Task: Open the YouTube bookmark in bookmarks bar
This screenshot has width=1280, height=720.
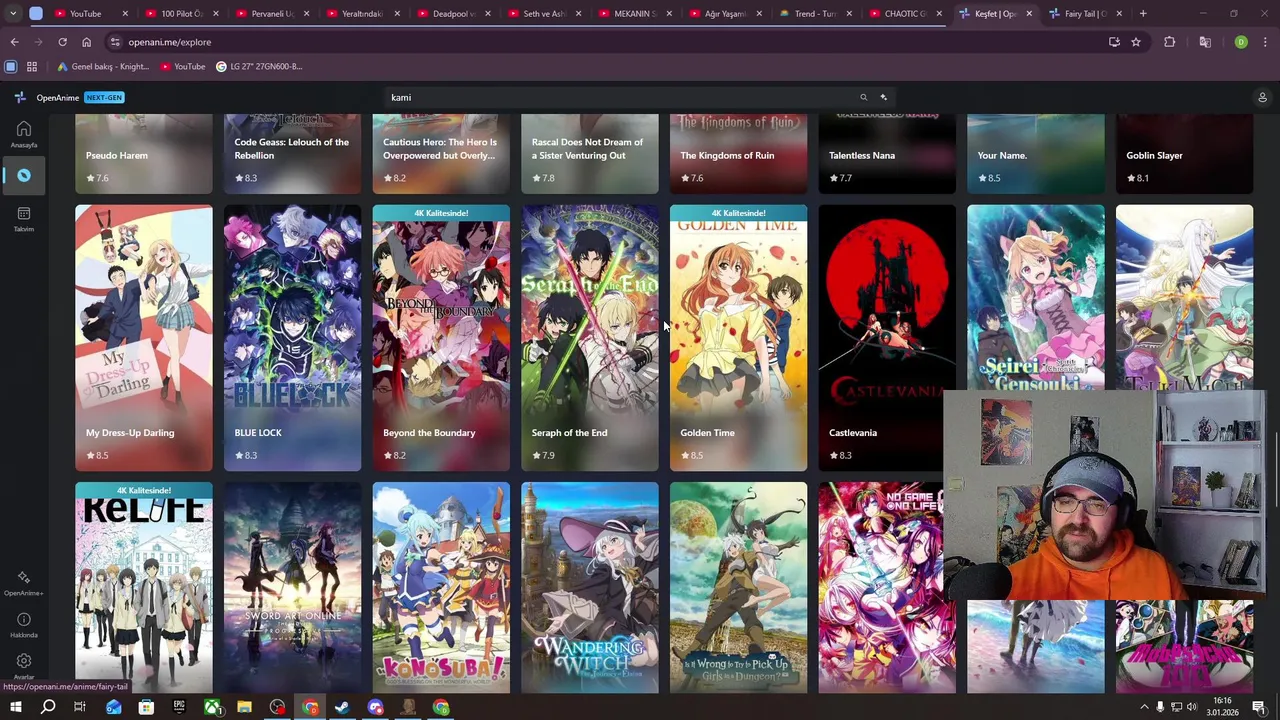Action: pos(183,67)
